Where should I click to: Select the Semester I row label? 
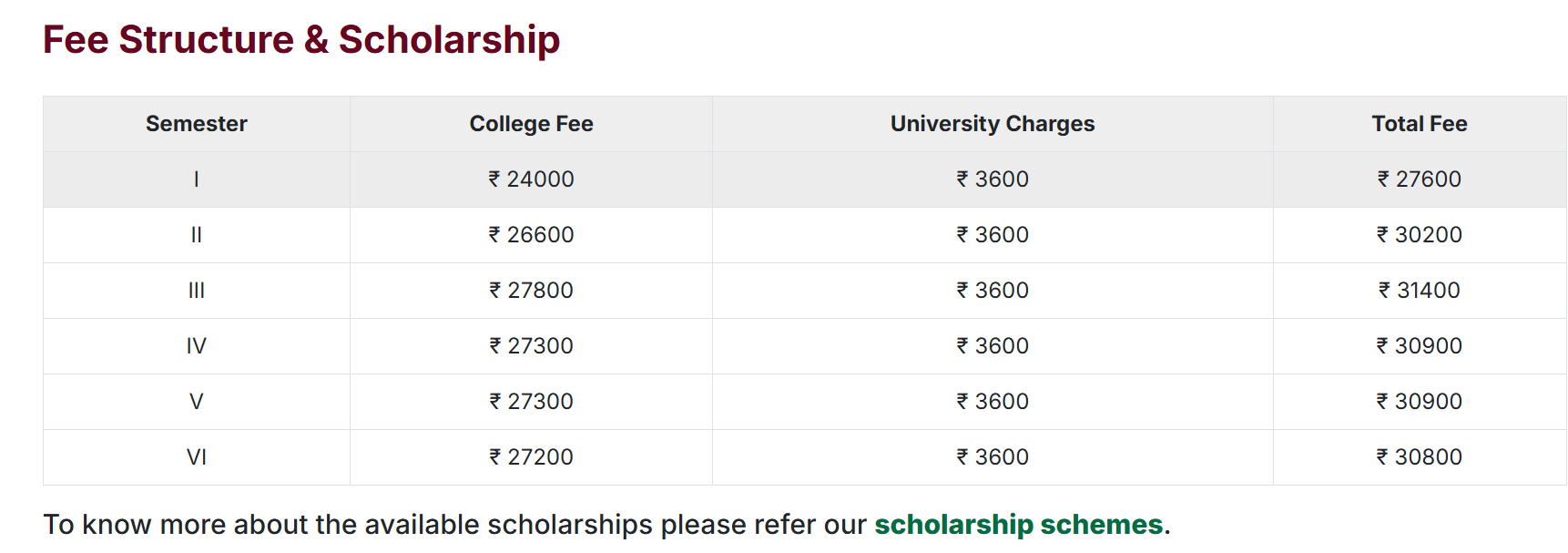click(197, 179)
